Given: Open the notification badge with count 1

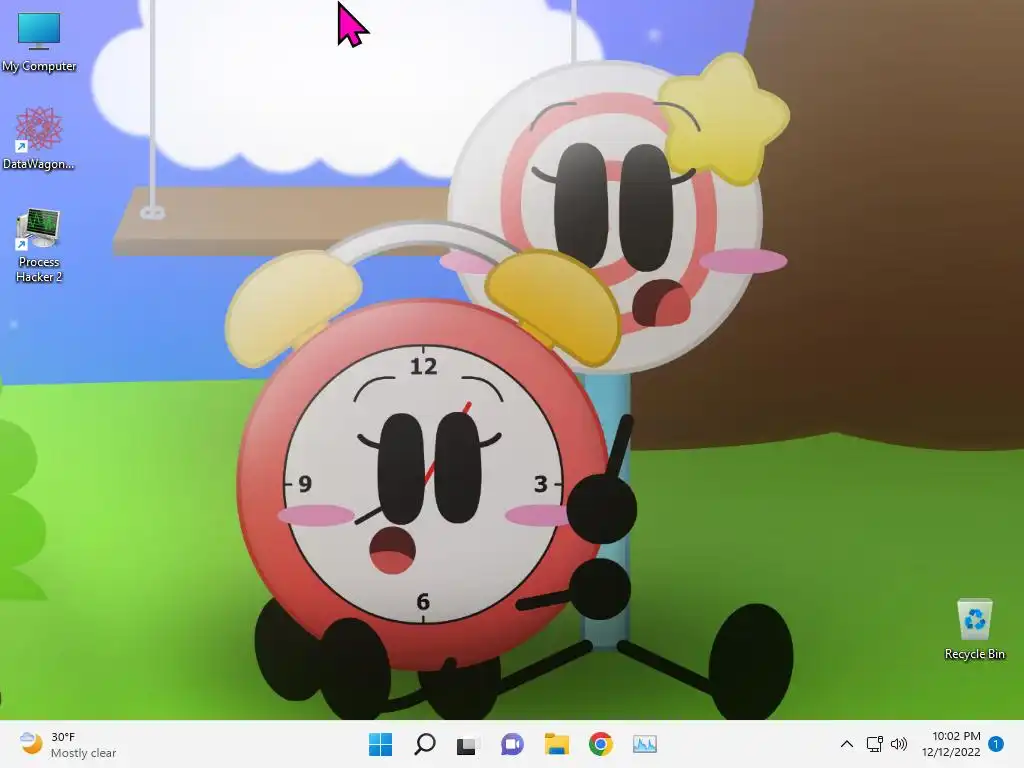Looking at the screenshot, I should point(996,744).
